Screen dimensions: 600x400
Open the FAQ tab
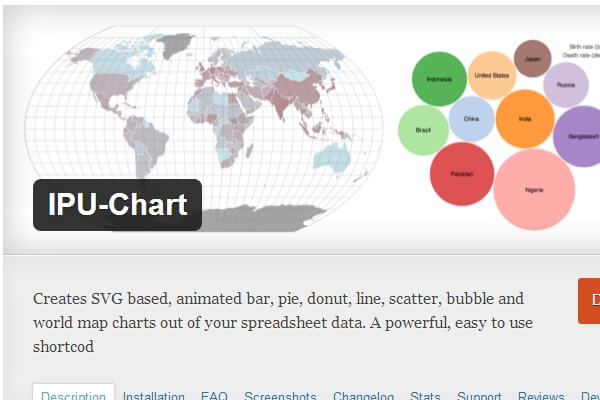pos(214,395)
